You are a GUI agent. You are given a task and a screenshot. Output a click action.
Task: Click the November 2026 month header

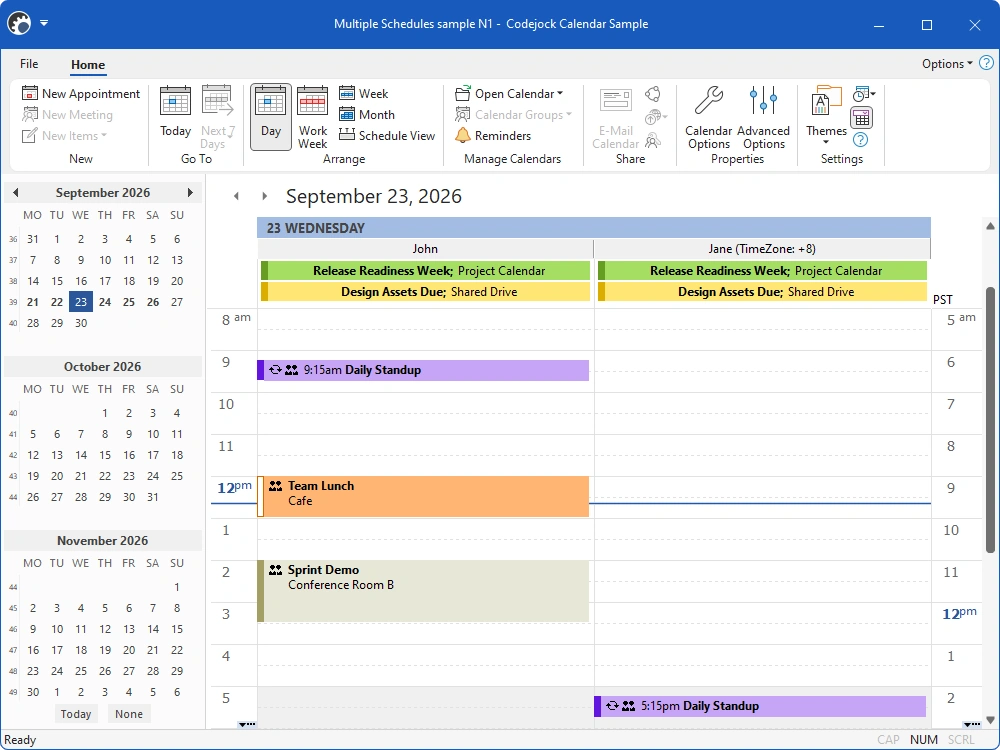(x=103, y=541)
